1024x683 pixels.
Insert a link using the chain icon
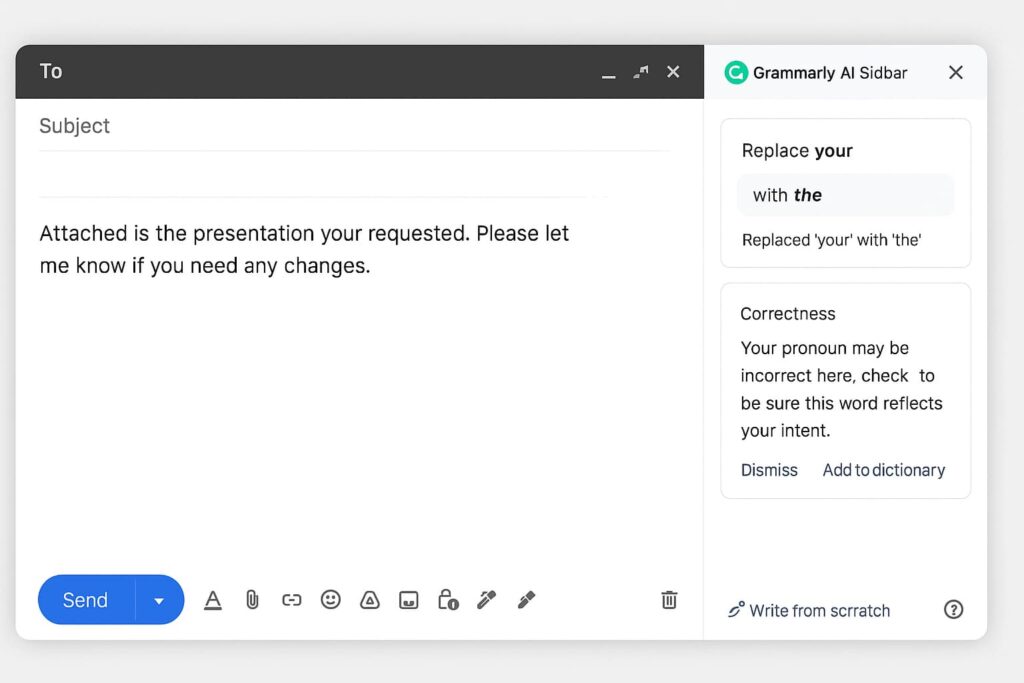click(x=291, y=599)
